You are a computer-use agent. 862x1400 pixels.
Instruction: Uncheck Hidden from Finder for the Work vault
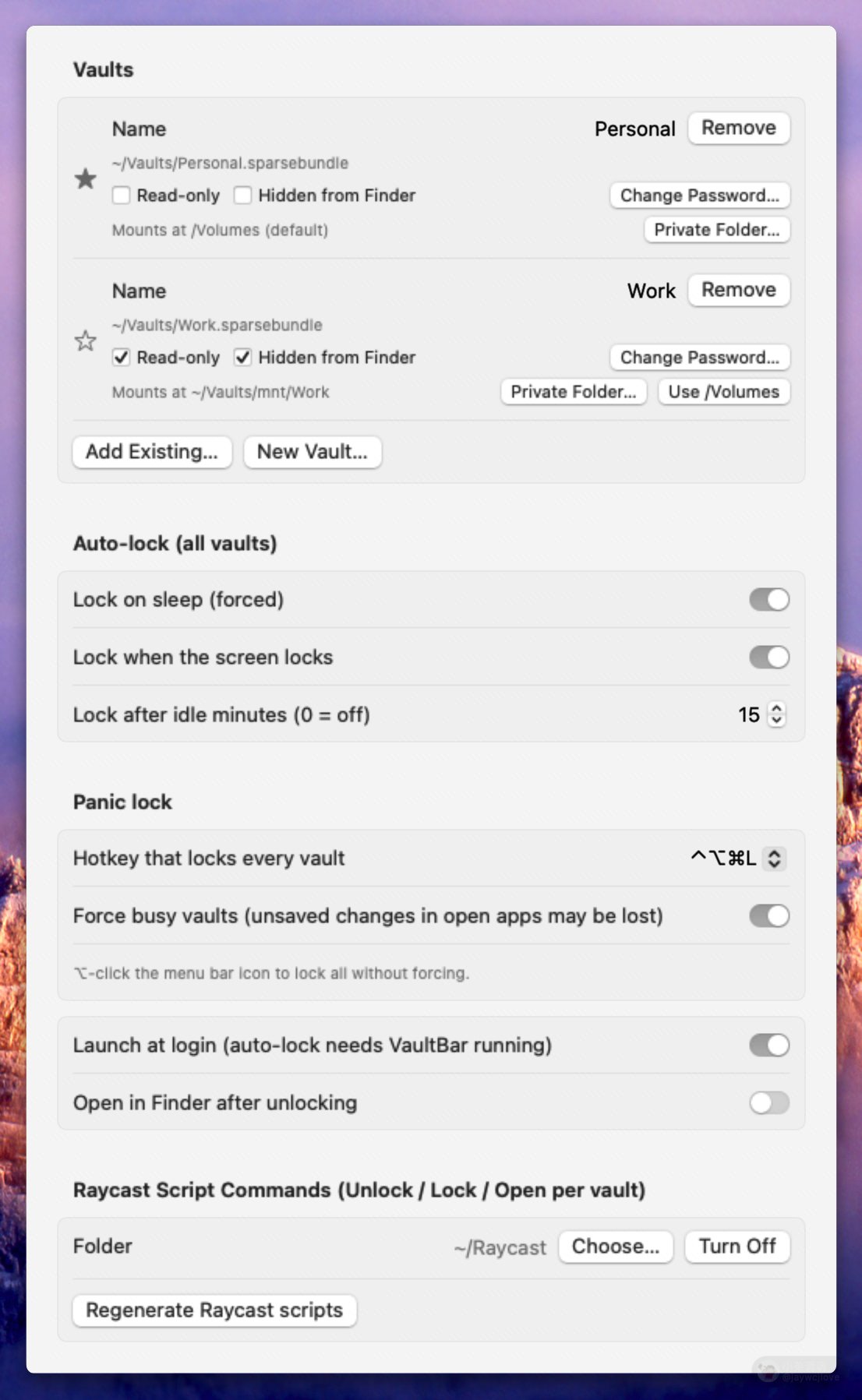242,358
